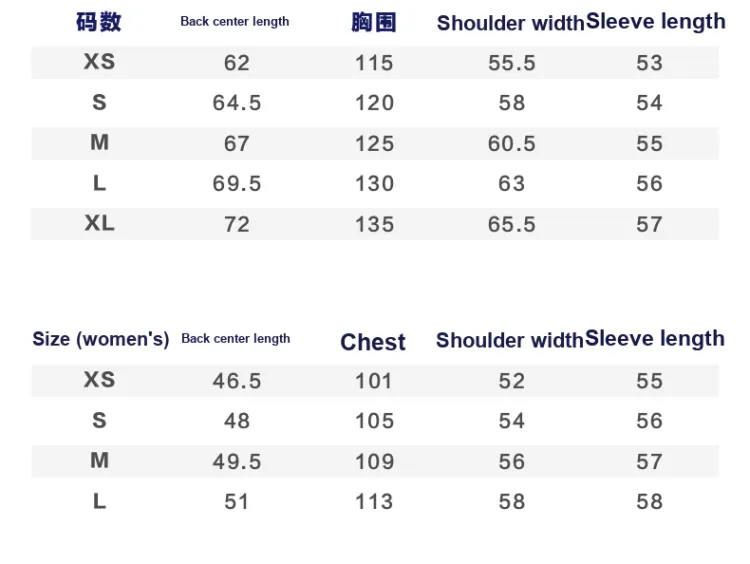The height and width of the screenshot is (564, 750).
Task: Select the 55.5 shoulder width value
Action: (x=512, y=63)
